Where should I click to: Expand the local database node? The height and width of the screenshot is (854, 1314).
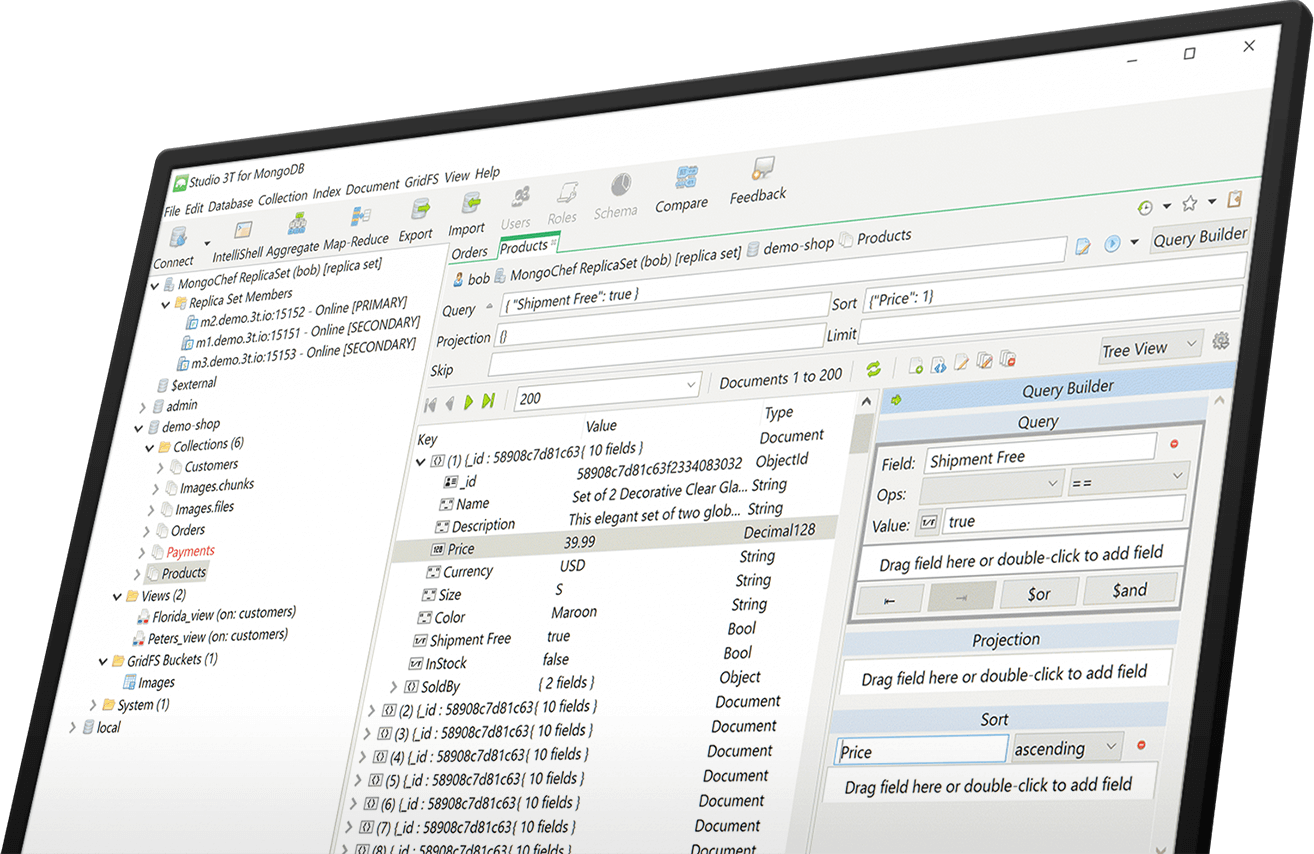pos(71,729)
